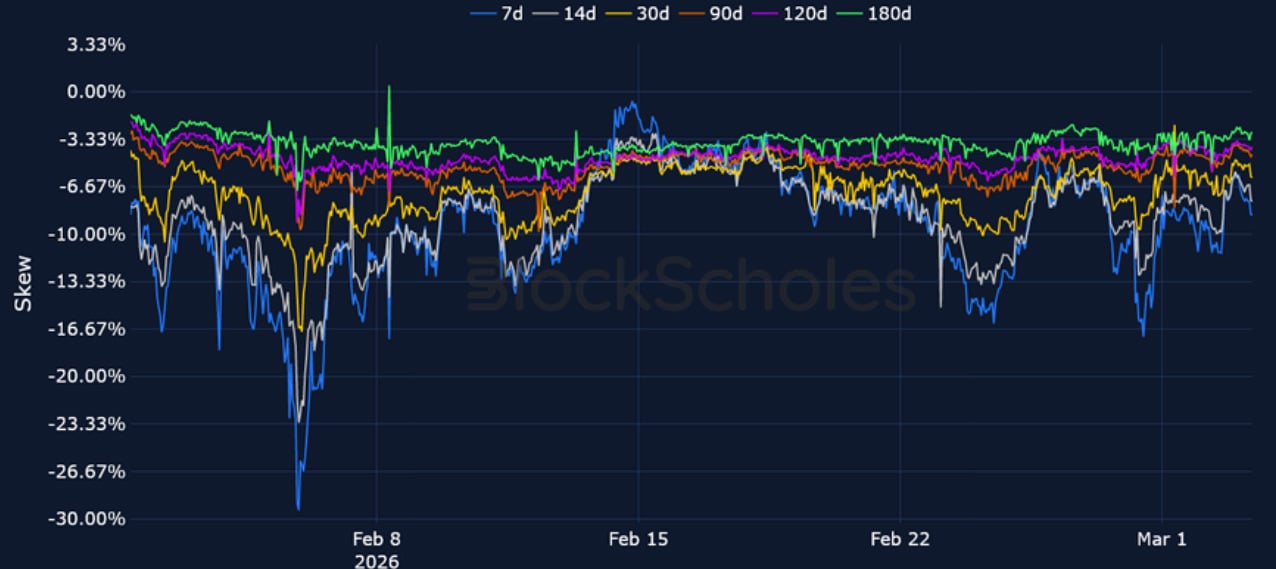1276x569 pixels.
Task: Select the Feb 8 x-axis label
Action: point(376,539)
